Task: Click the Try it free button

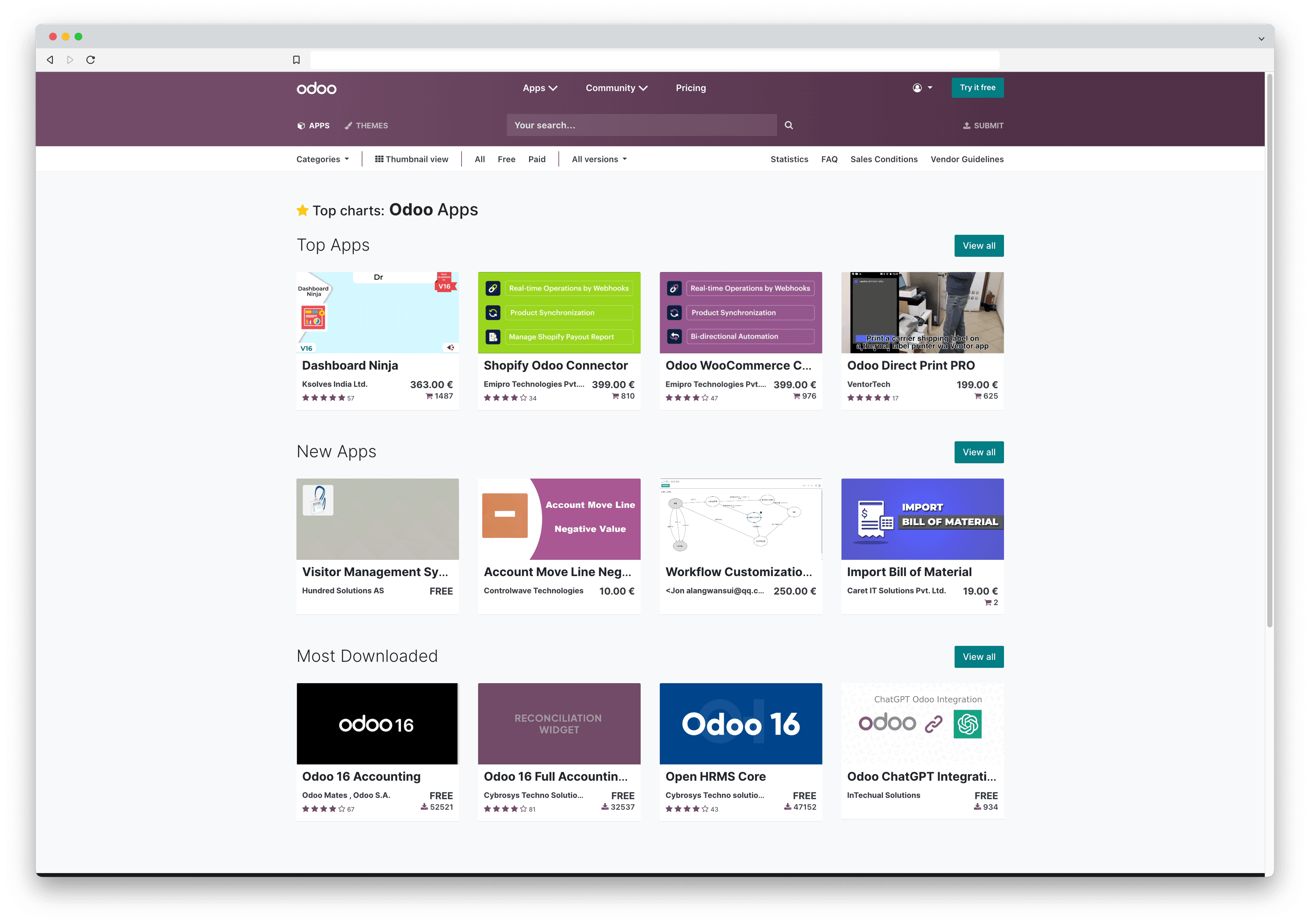Action: (x=977, y=87)
